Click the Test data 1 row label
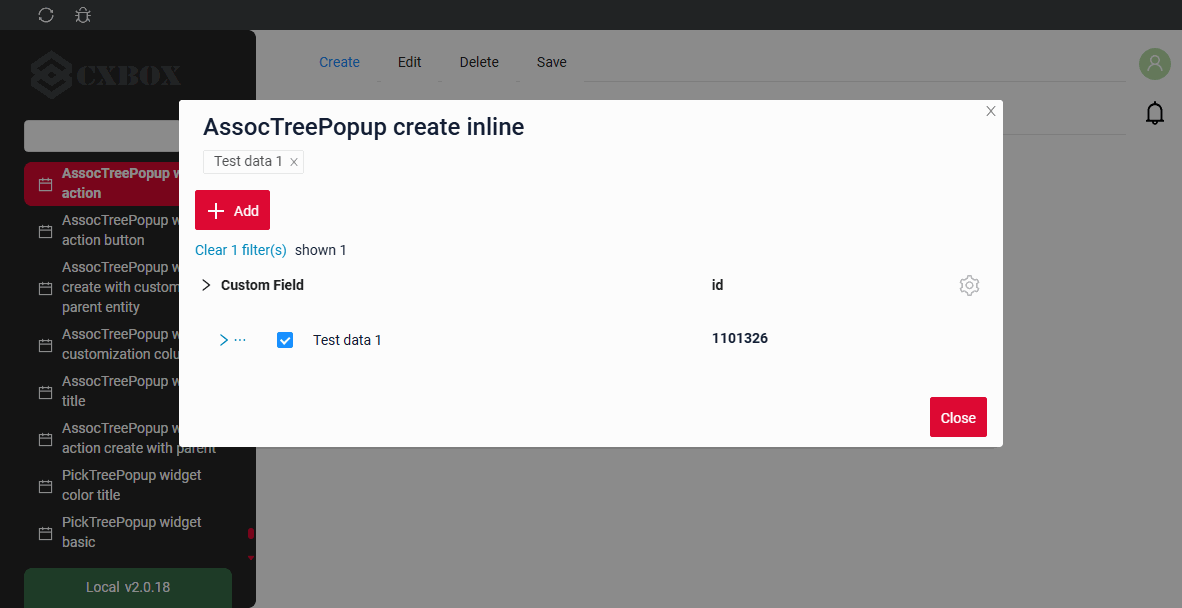The height and width of the screenshot is (608, 1182). pos(348,341)
